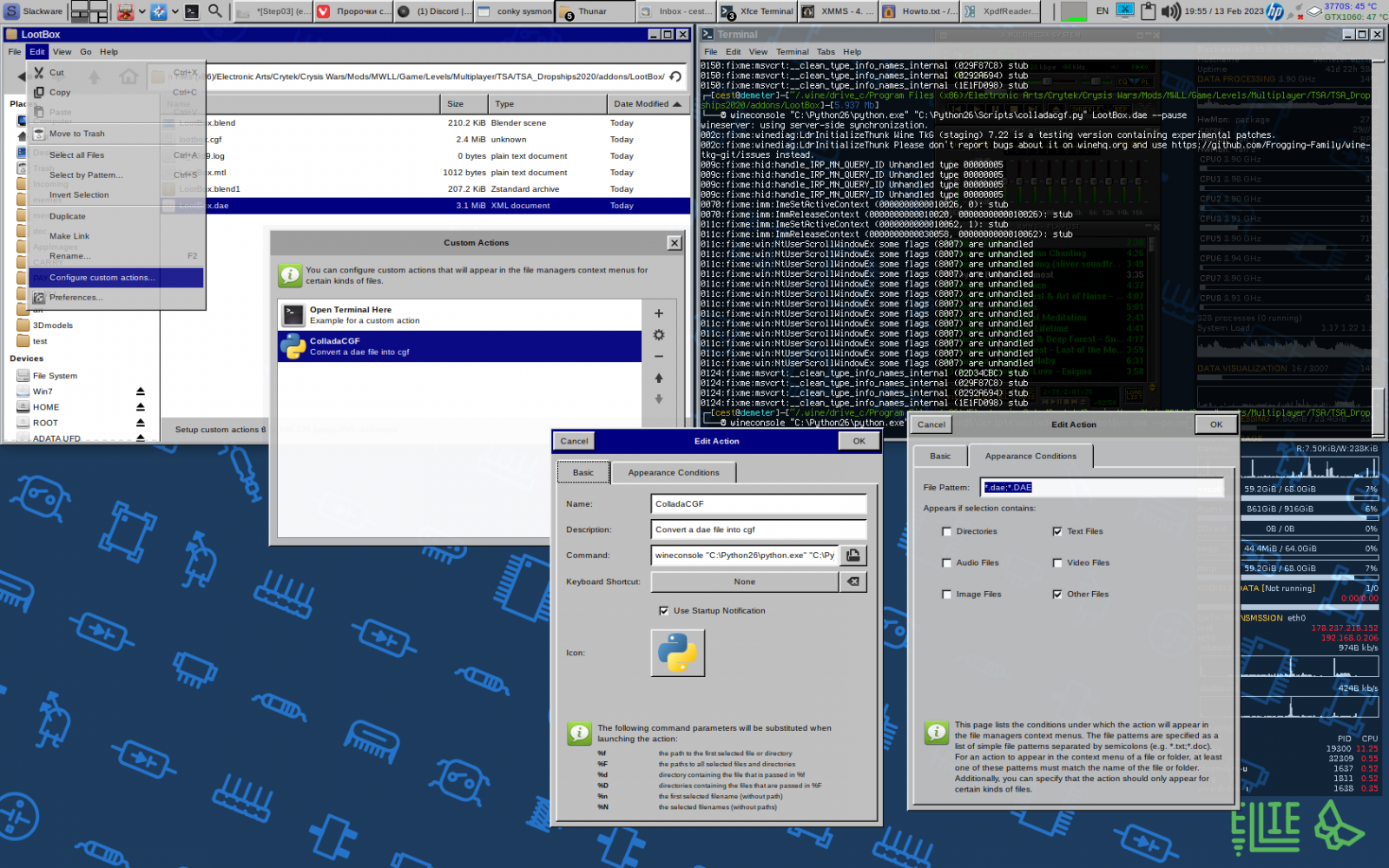Click the browse file icon beside Command field
Image resolution: width=1389 pixels, height=868 pixels.
pyautogui.click(x=852, y=556)
